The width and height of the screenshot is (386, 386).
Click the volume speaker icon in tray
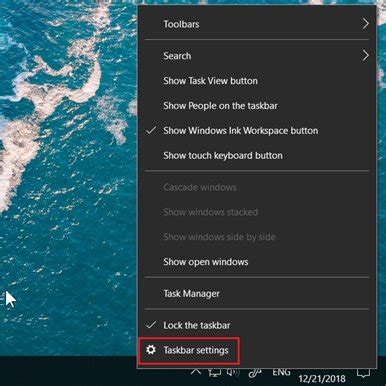point(233,372)
